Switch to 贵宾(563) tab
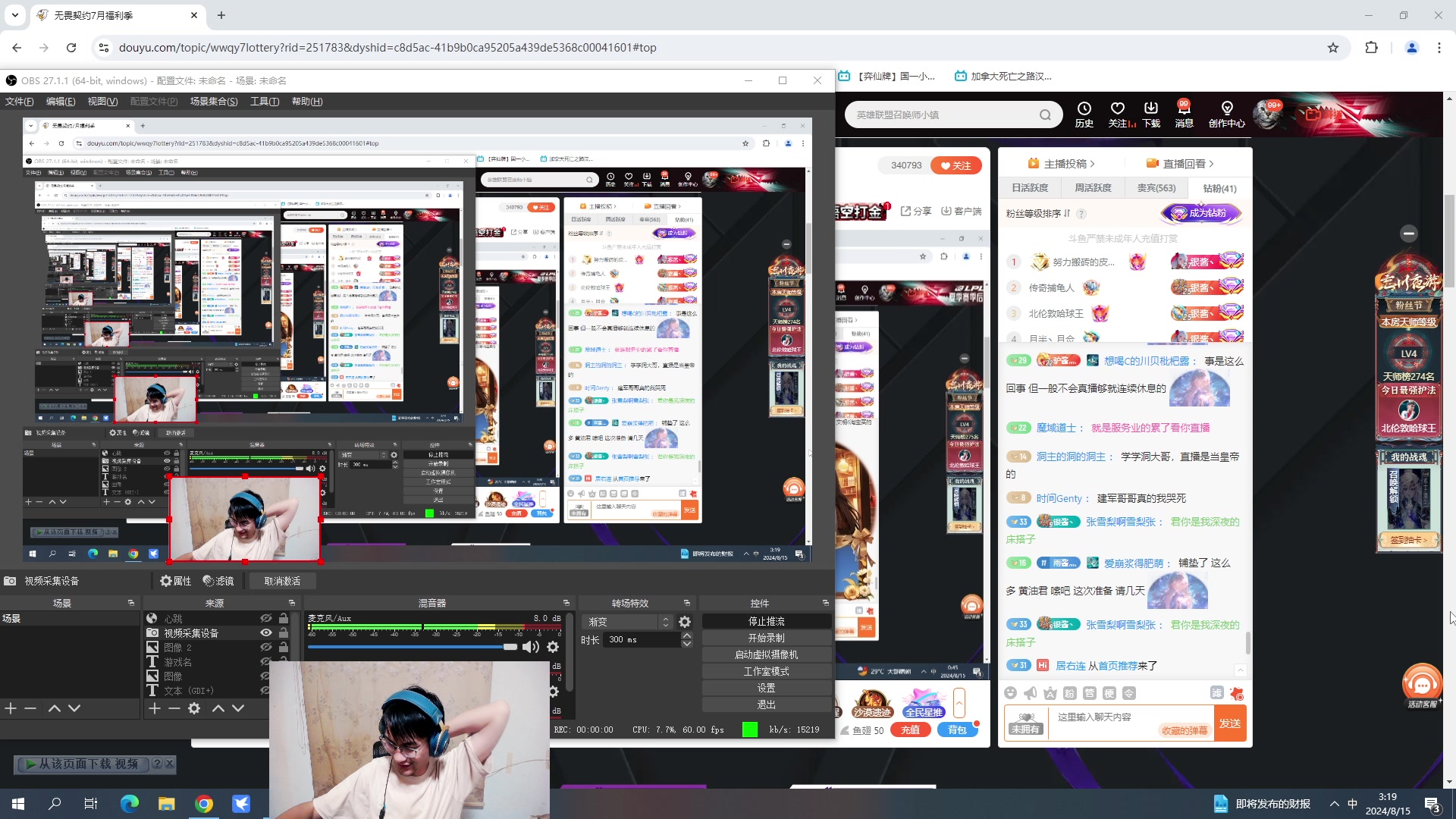Screen dimensions: 1456x819 [x=1156, y=188]
